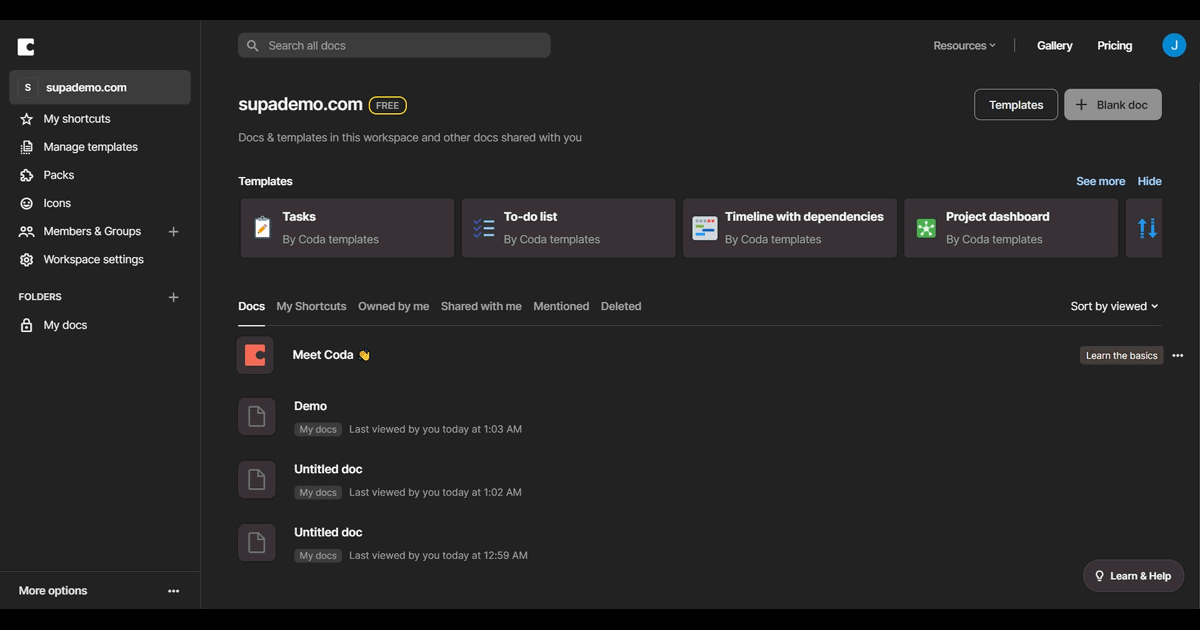This screenshot has width=1200, height=630.
Task: Click the FREE plan badge
Action: [x=388, y=105]
